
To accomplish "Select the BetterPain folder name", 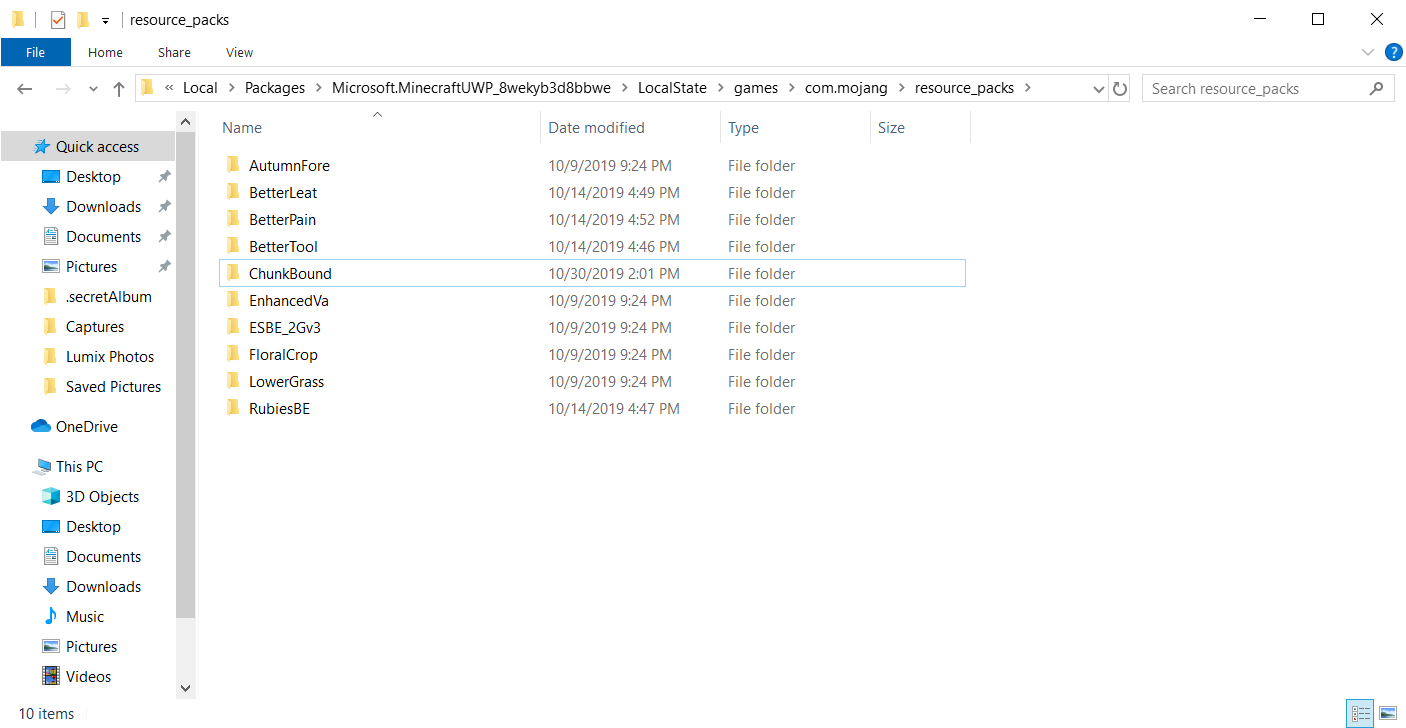I will click(x=283, y=219).
